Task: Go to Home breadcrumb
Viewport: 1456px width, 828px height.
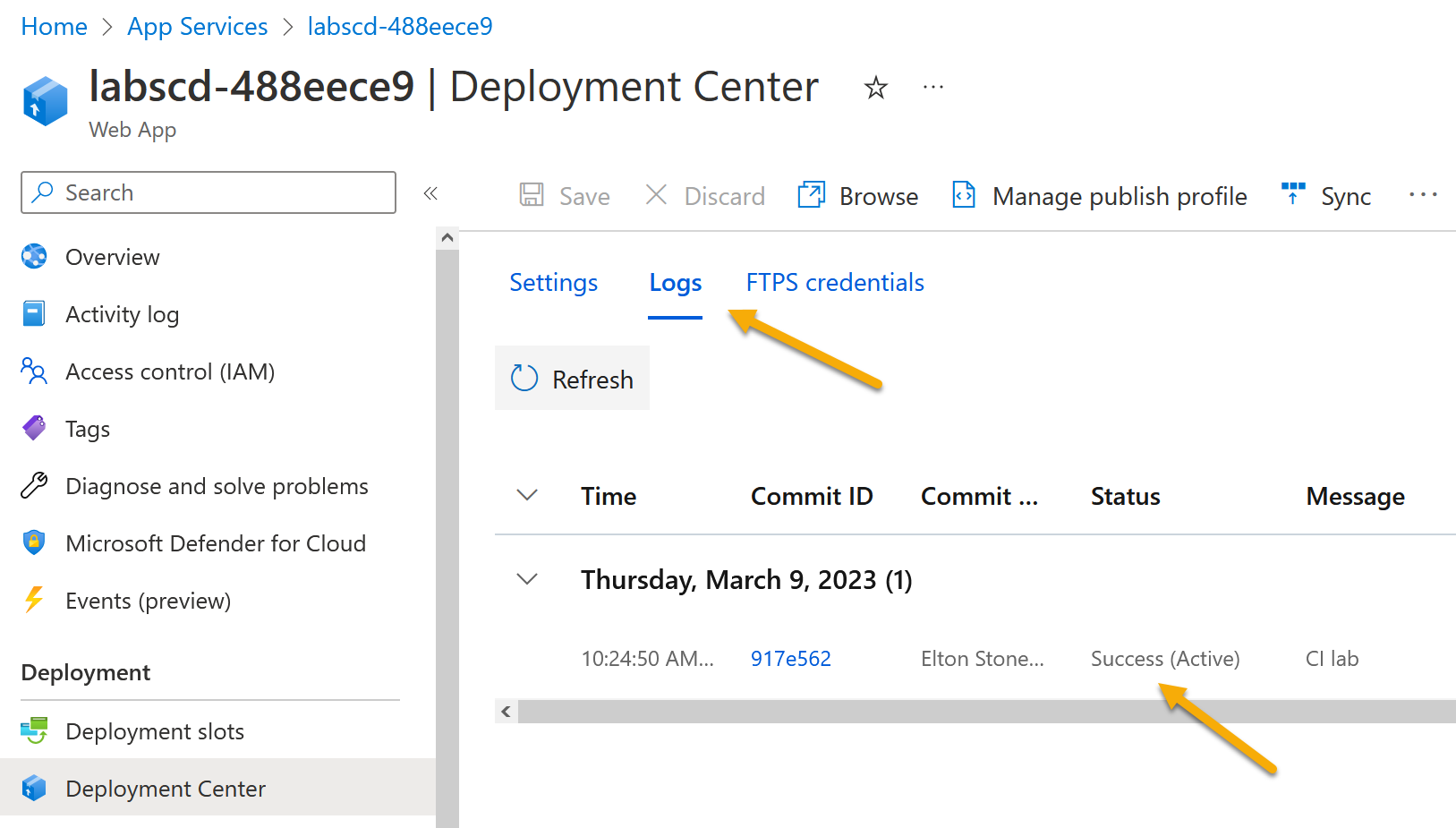Action: 54,27
